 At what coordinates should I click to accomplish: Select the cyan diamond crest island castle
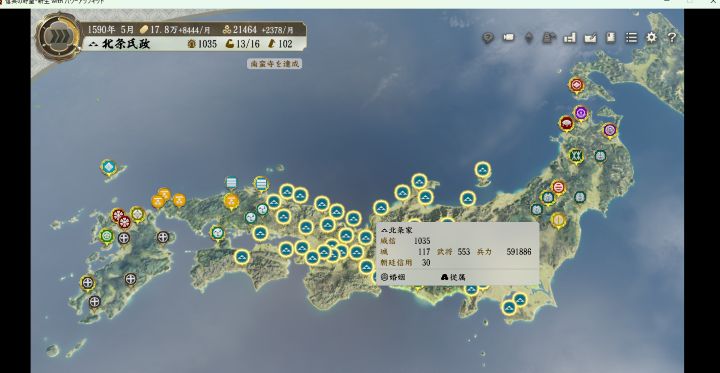coord(108,168)
